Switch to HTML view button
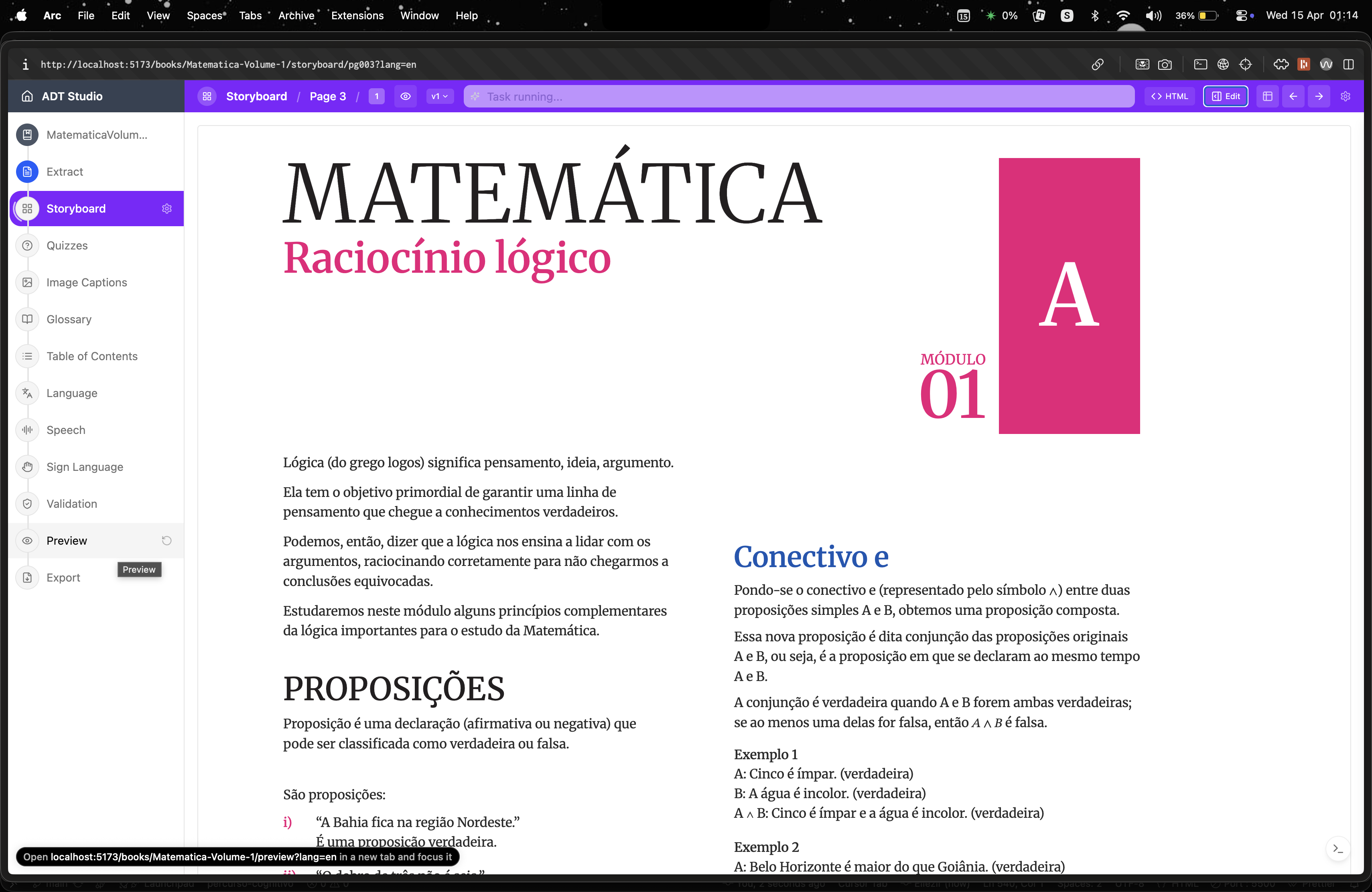This screenshot has width=1372, height=892. pos(1170,96)
